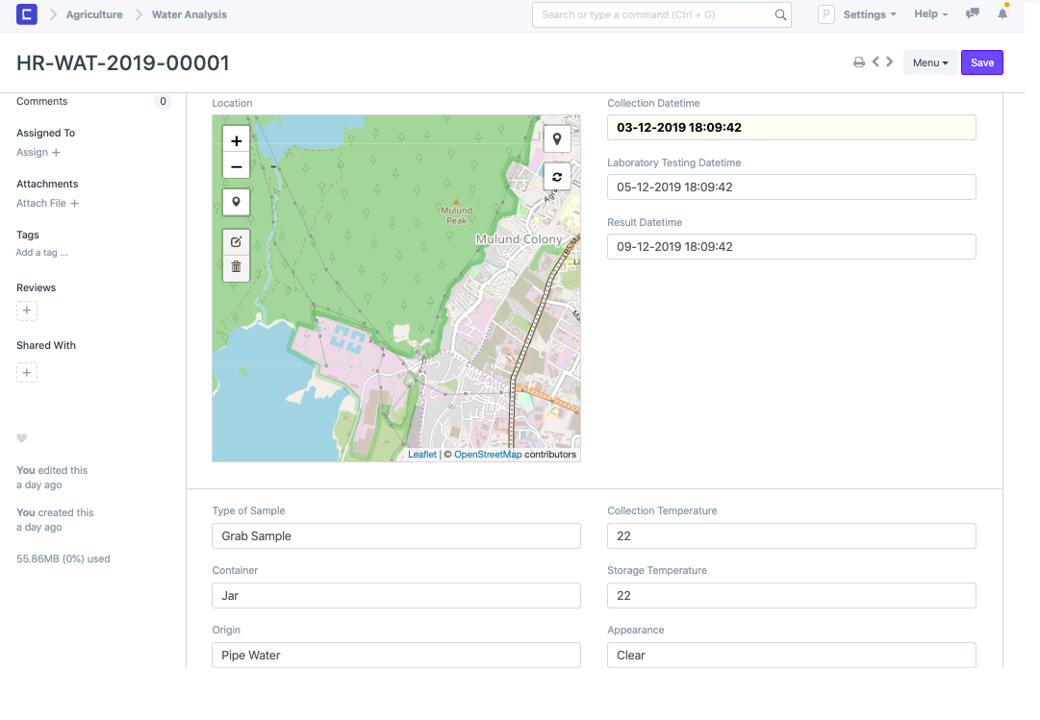
Task: Click the map refresh icon
Action: (557, 177)
